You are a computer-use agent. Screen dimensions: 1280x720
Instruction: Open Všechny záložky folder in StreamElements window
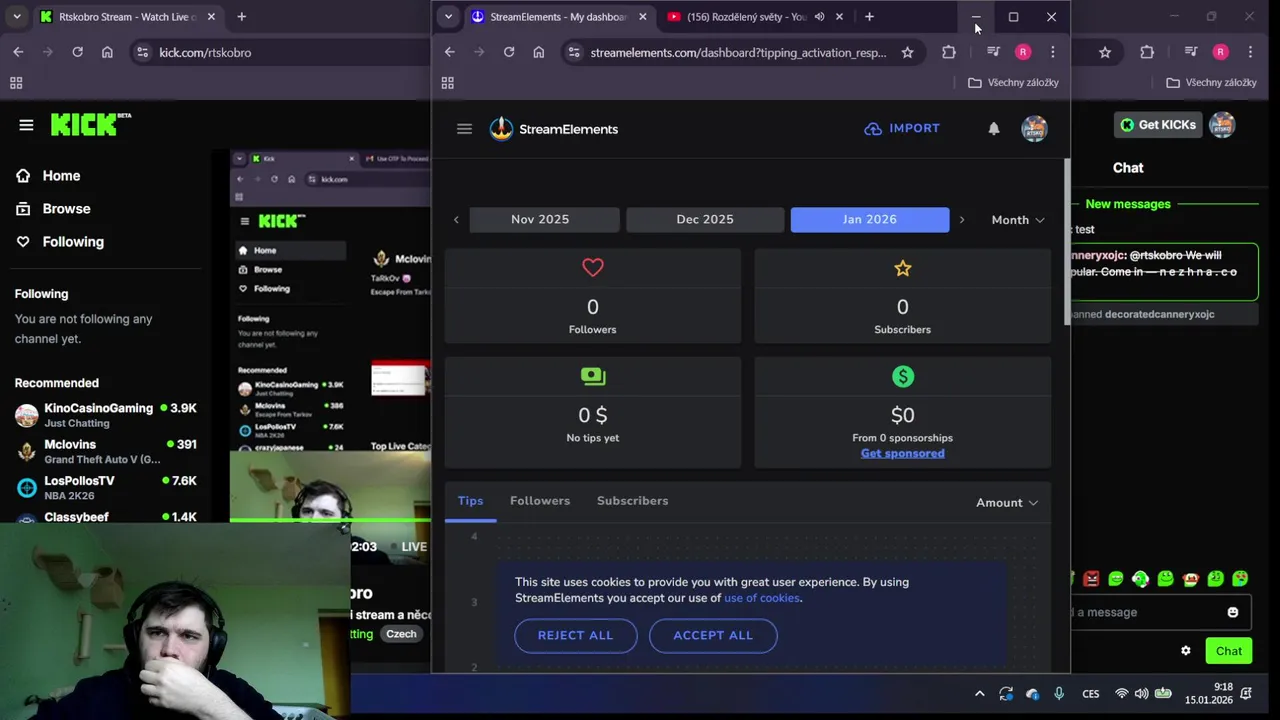tap(1013, 83)
